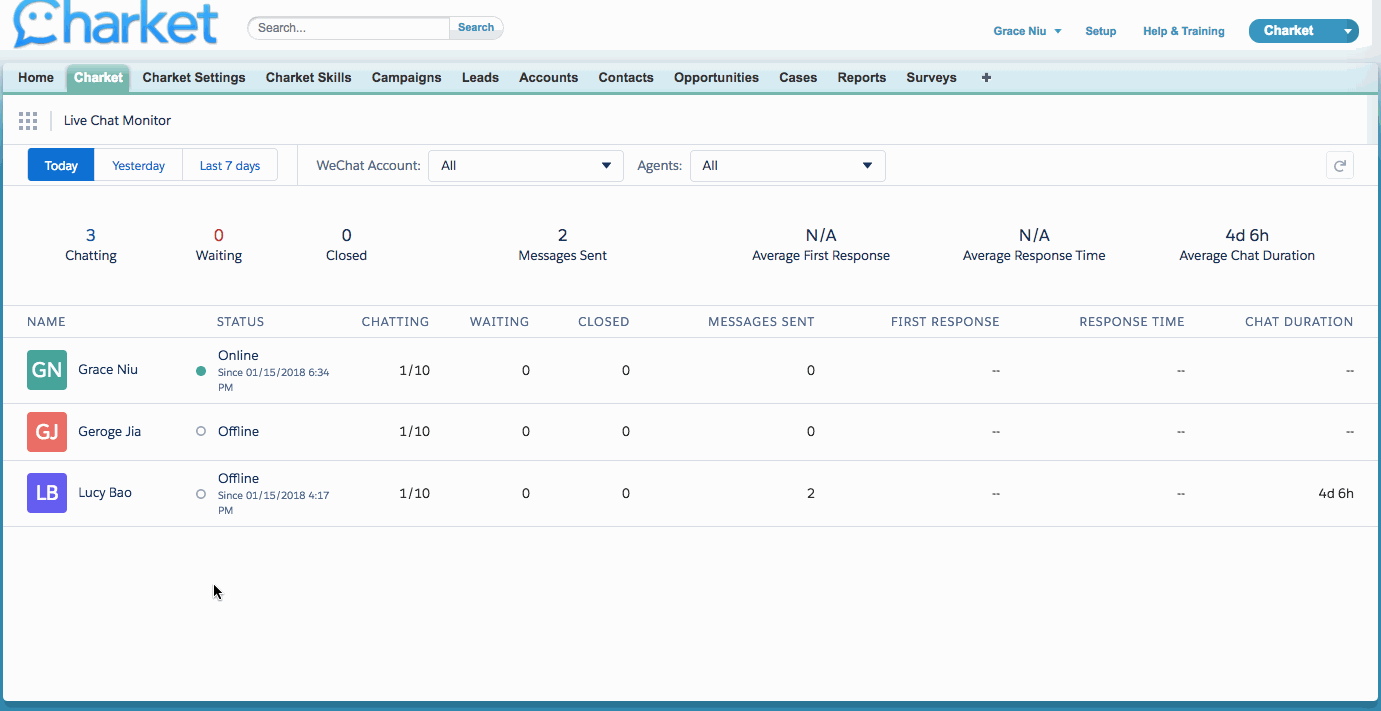Image resolution: width=1381 pixels, height=711 pixels.
Task: Select the Today filter
Action: (61, 166)
